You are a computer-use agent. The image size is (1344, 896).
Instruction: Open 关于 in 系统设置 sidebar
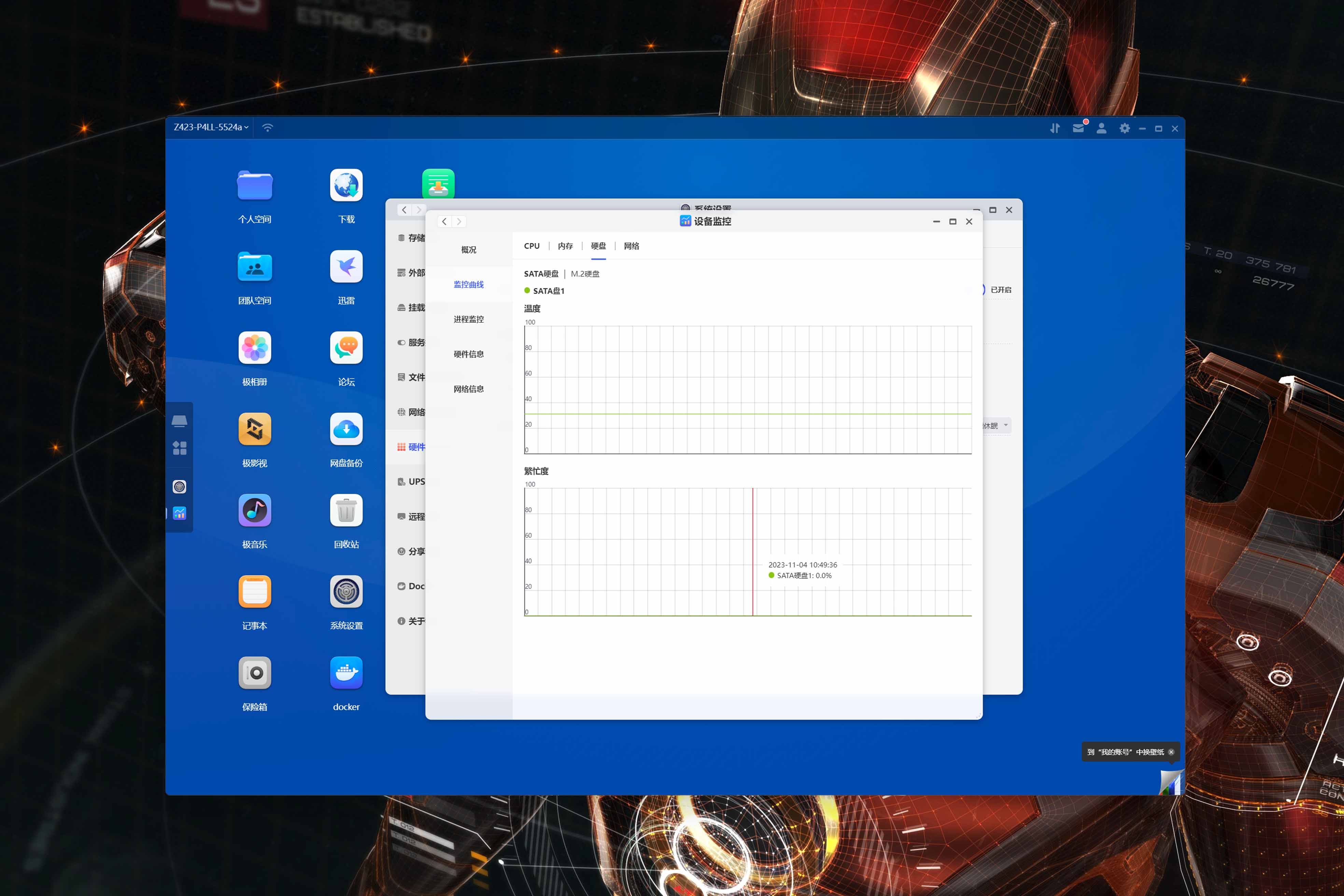(x=411, y=621)
